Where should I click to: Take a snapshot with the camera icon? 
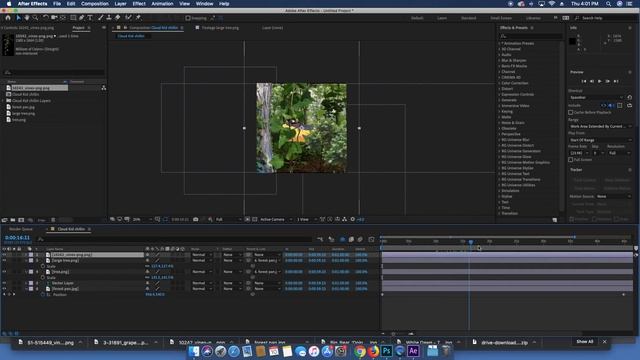point(196,220)
